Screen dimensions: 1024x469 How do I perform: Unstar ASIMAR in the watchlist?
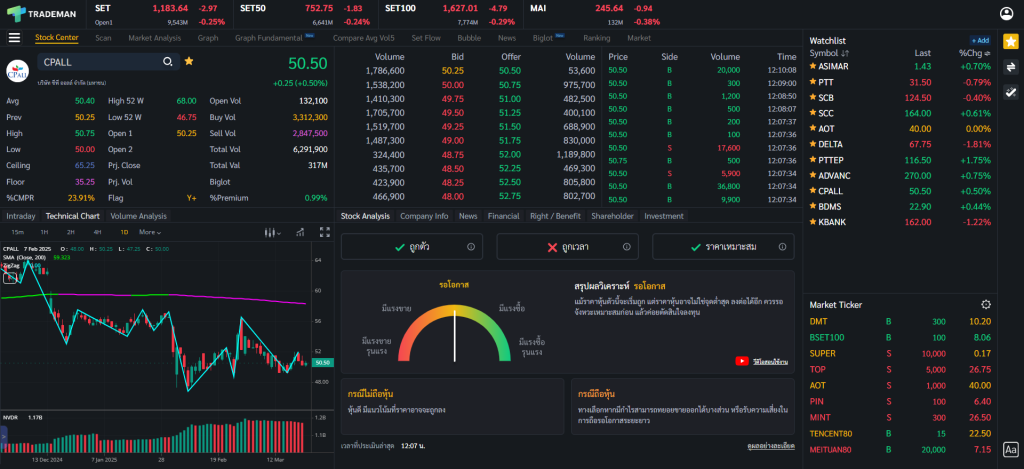click(x=813, y=66)
